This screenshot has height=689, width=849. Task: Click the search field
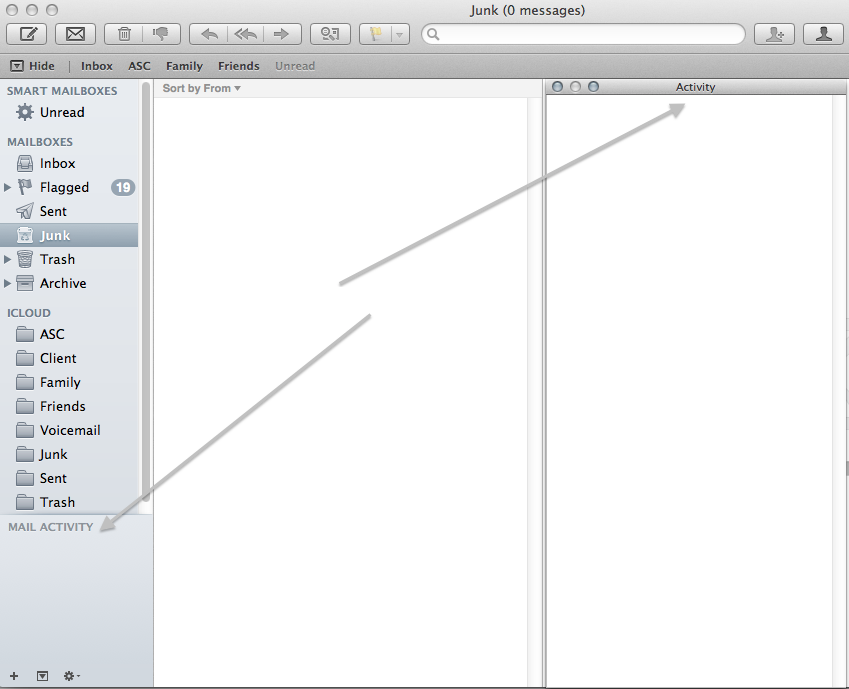click(583, 34)
